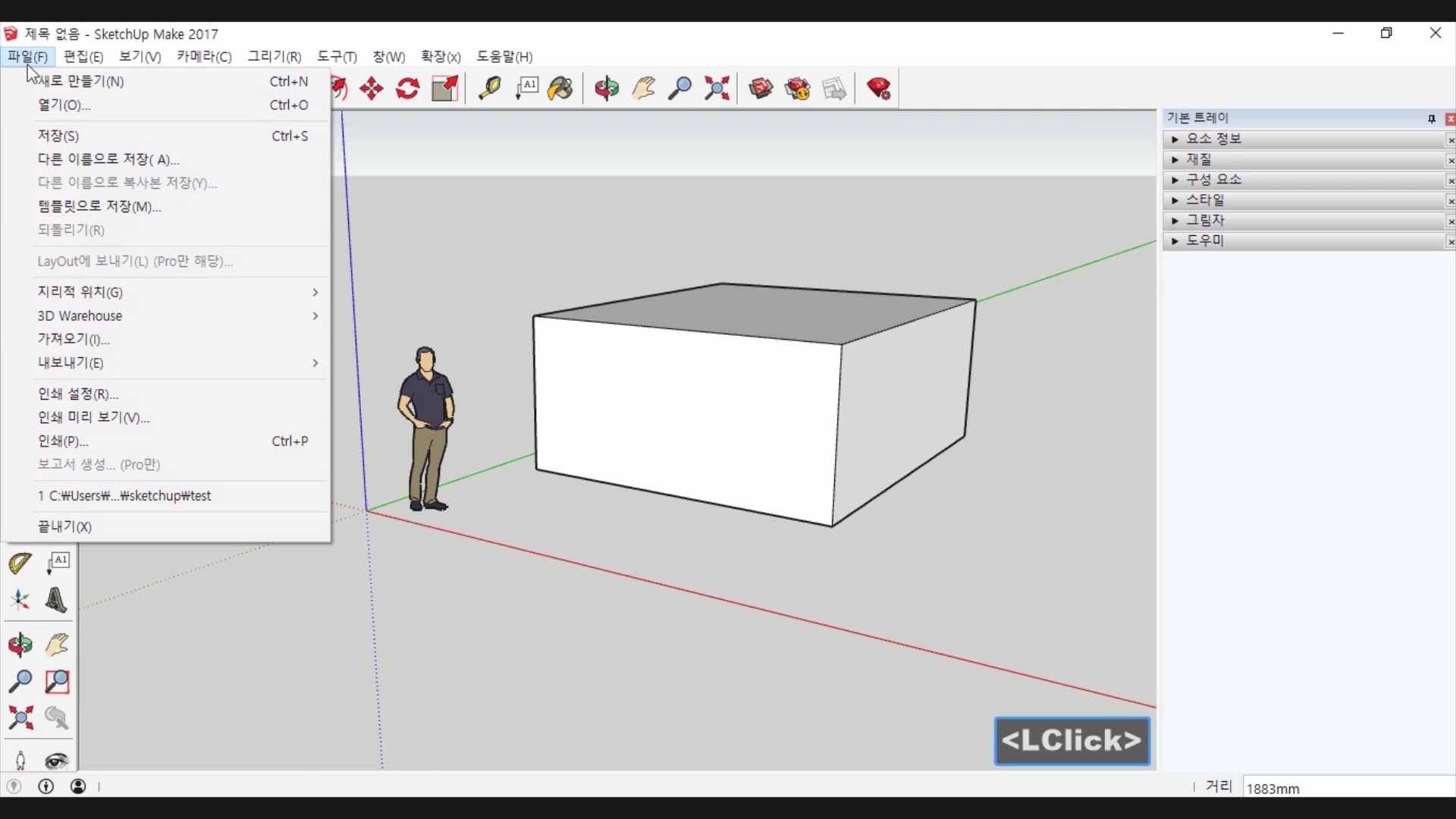
Task: Open recent file sketchup\test
Action: (x=125, y=496)
